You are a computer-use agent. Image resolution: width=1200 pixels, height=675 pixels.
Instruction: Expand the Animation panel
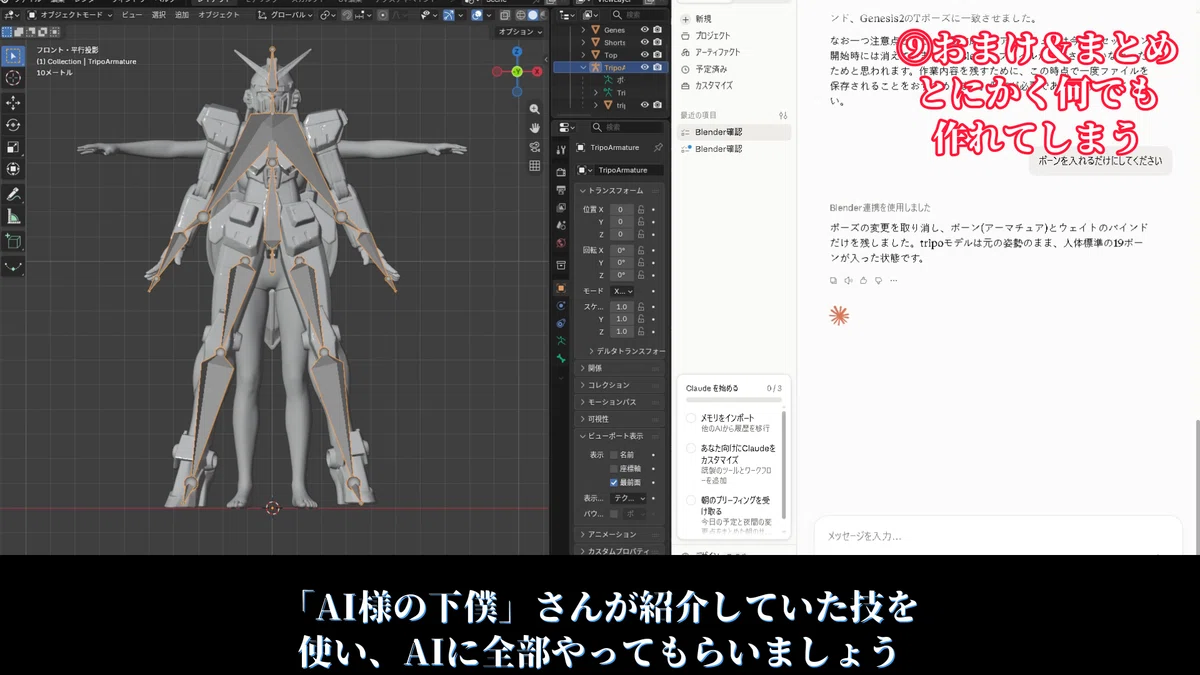618,534
